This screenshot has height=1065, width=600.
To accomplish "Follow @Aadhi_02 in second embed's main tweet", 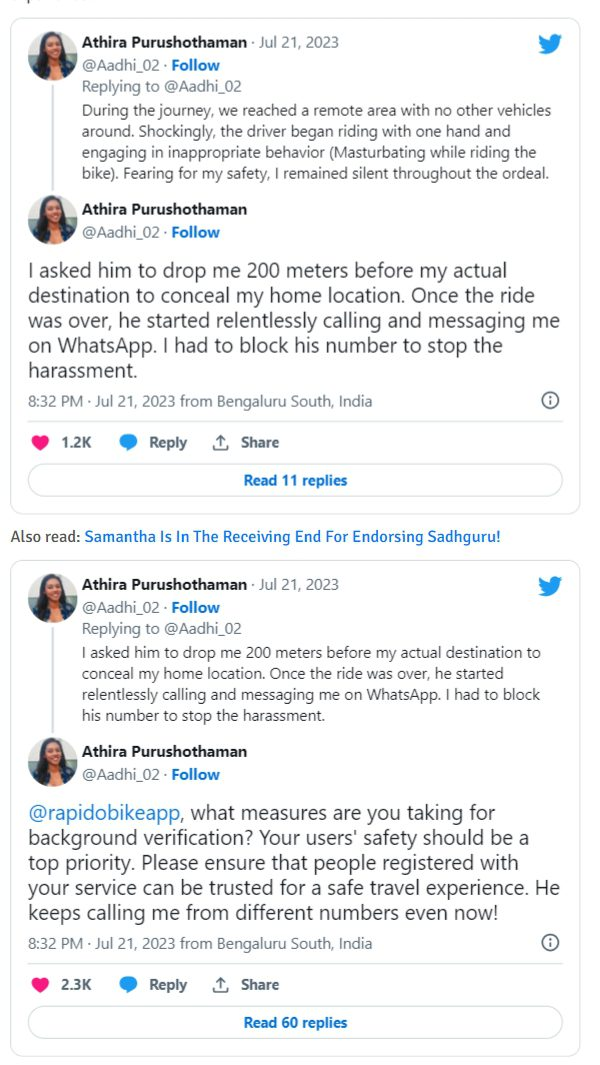I will click(196, 774).
